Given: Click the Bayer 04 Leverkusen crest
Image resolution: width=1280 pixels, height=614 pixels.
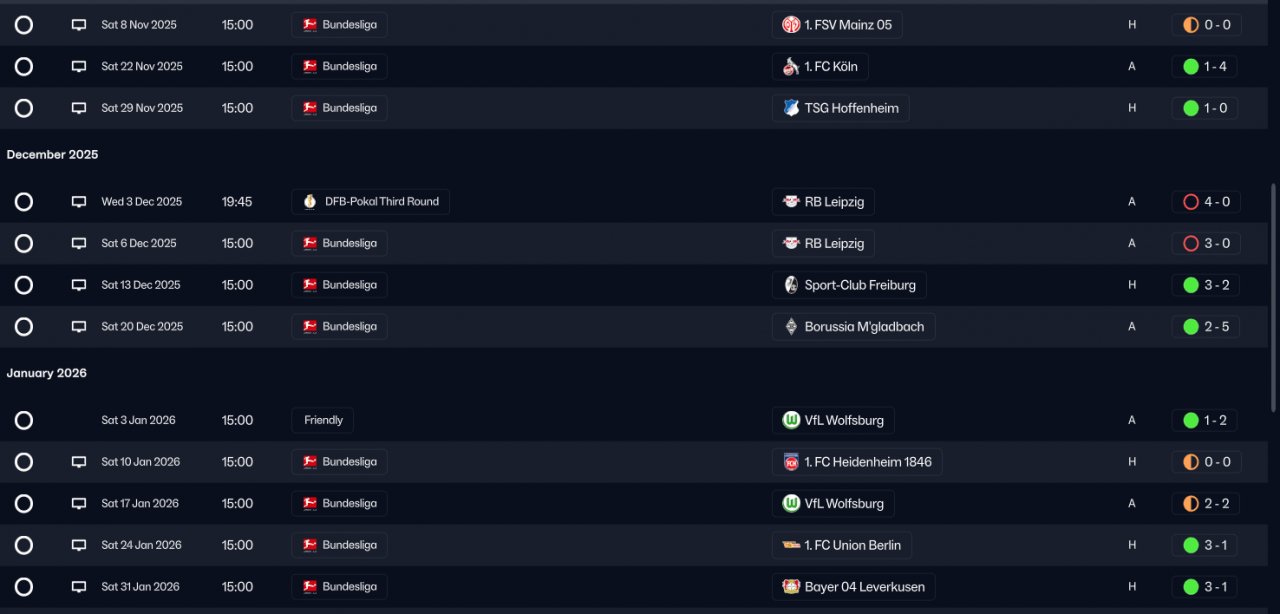Looking at the screenshot, I should point(791,587).
